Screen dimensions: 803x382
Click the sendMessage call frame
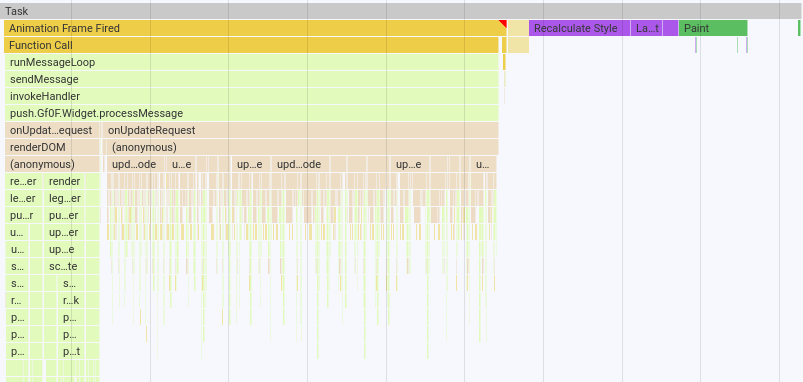click(251, 79)
